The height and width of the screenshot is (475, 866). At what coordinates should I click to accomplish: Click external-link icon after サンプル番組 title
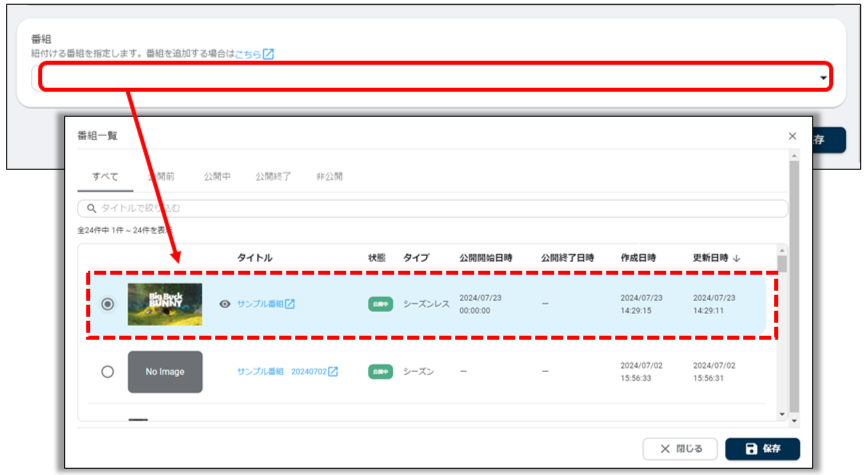click(x=290, y=304)
